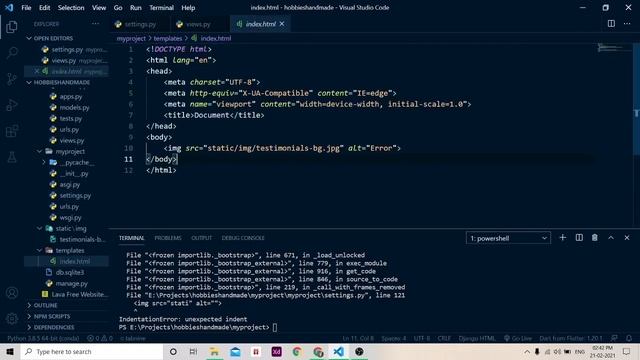Open the Selection menu
Viewport: 640px width, 360px height.
(71, 7)
